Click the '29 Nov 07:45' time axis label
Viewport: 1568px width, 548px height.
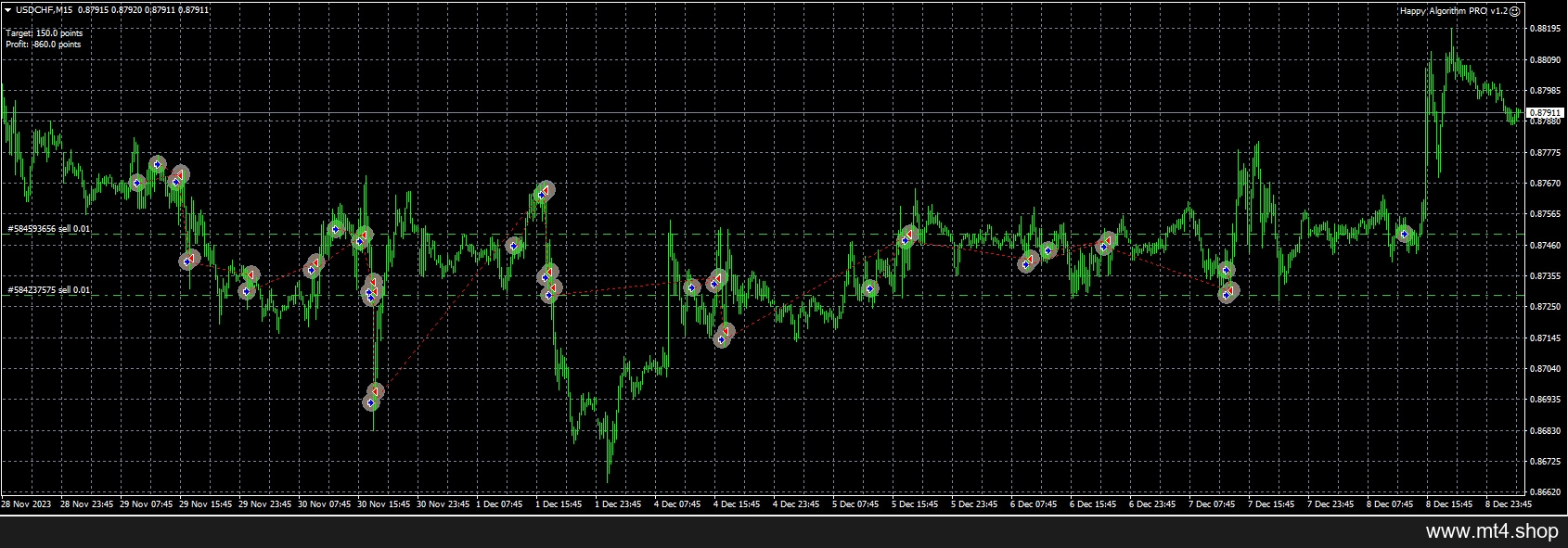[x=146, y=505]
